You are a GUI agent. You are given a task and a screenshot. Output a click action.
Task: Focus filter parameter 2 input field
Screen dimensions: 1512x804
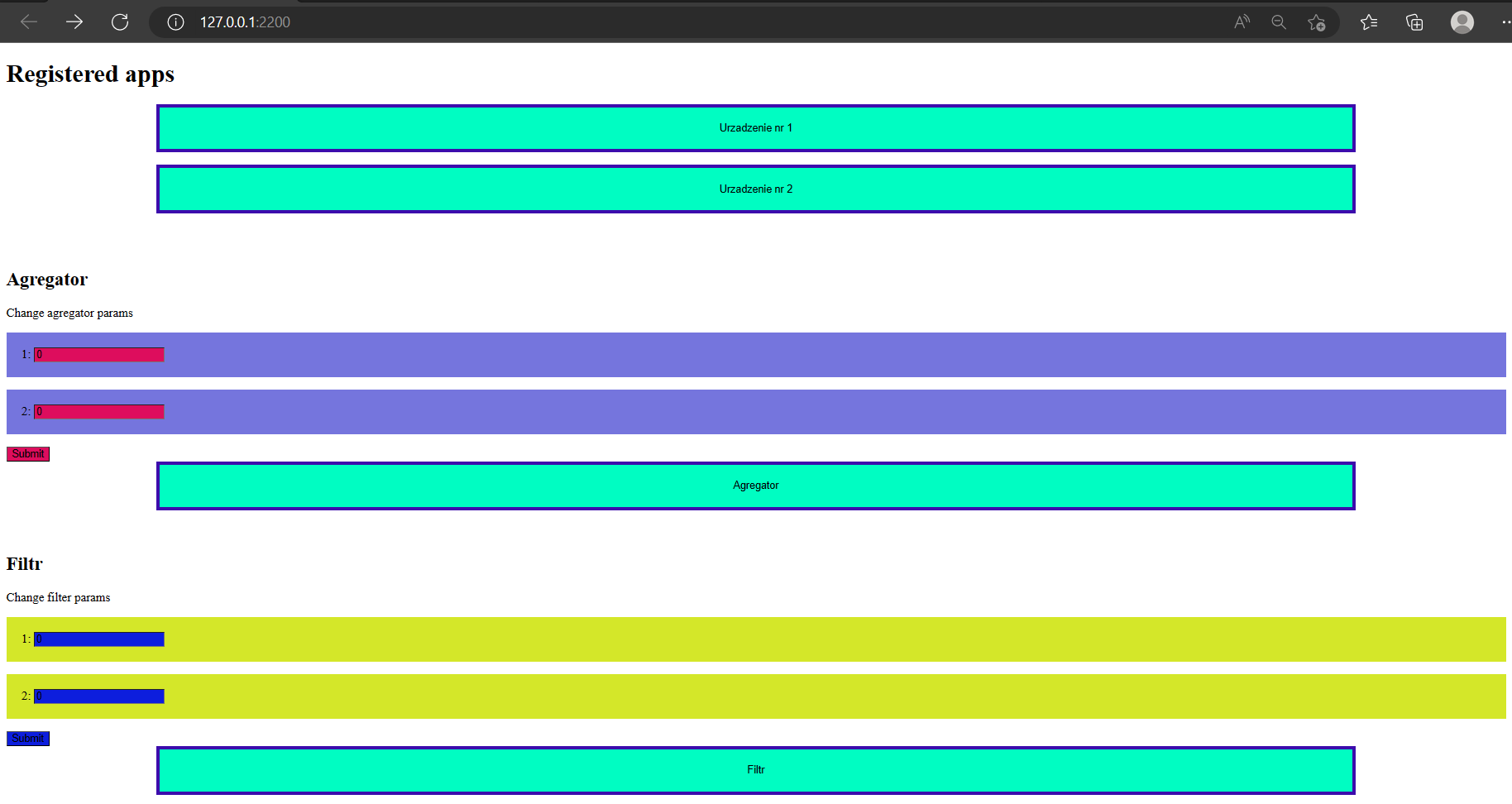[x=99, y=696]
